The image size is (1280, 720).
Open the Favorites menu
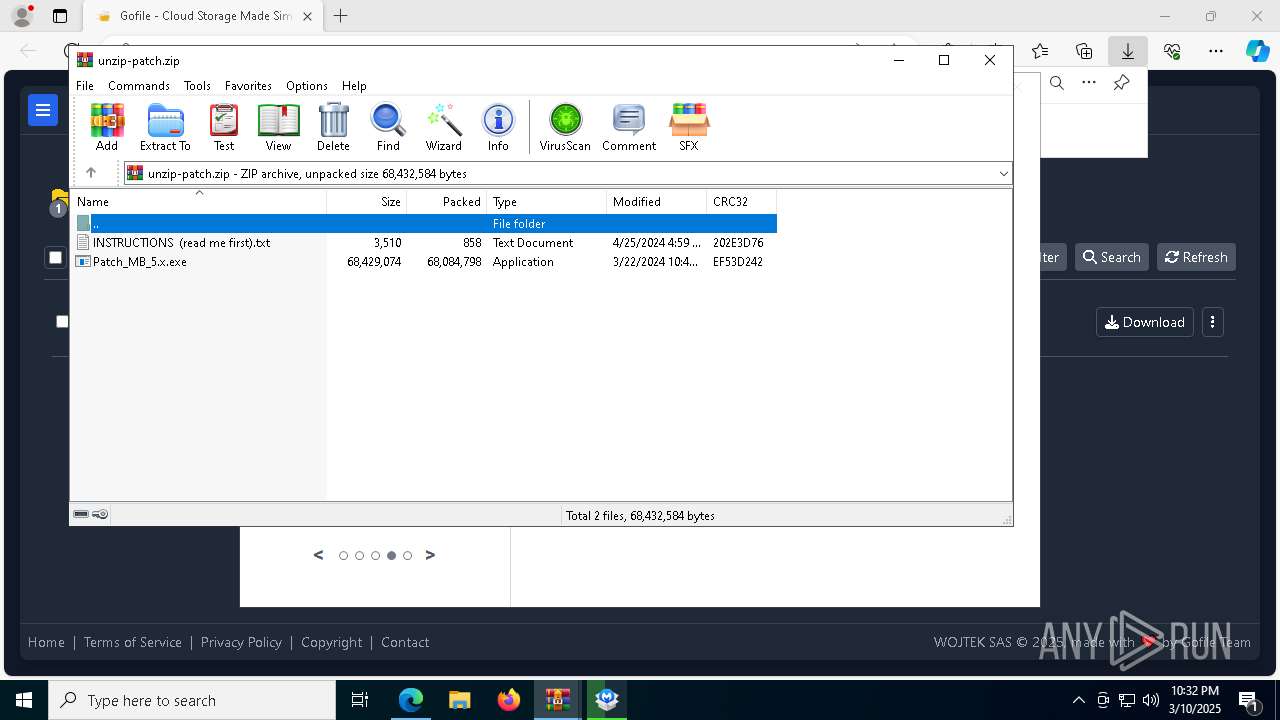[248, 86]
